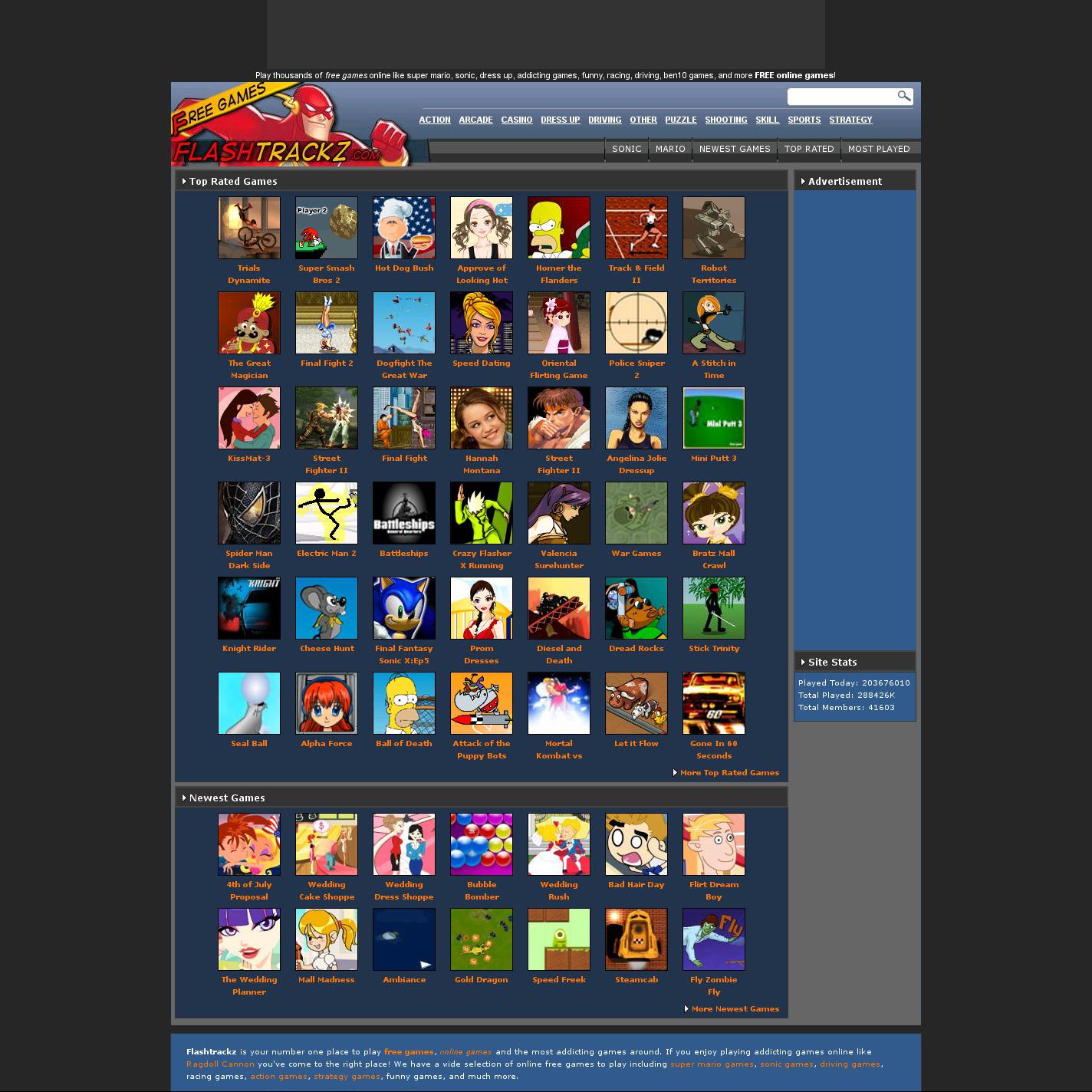Open the Sports category
Viewport: 1092px width, 1092px height.
(x=804, y=120)
